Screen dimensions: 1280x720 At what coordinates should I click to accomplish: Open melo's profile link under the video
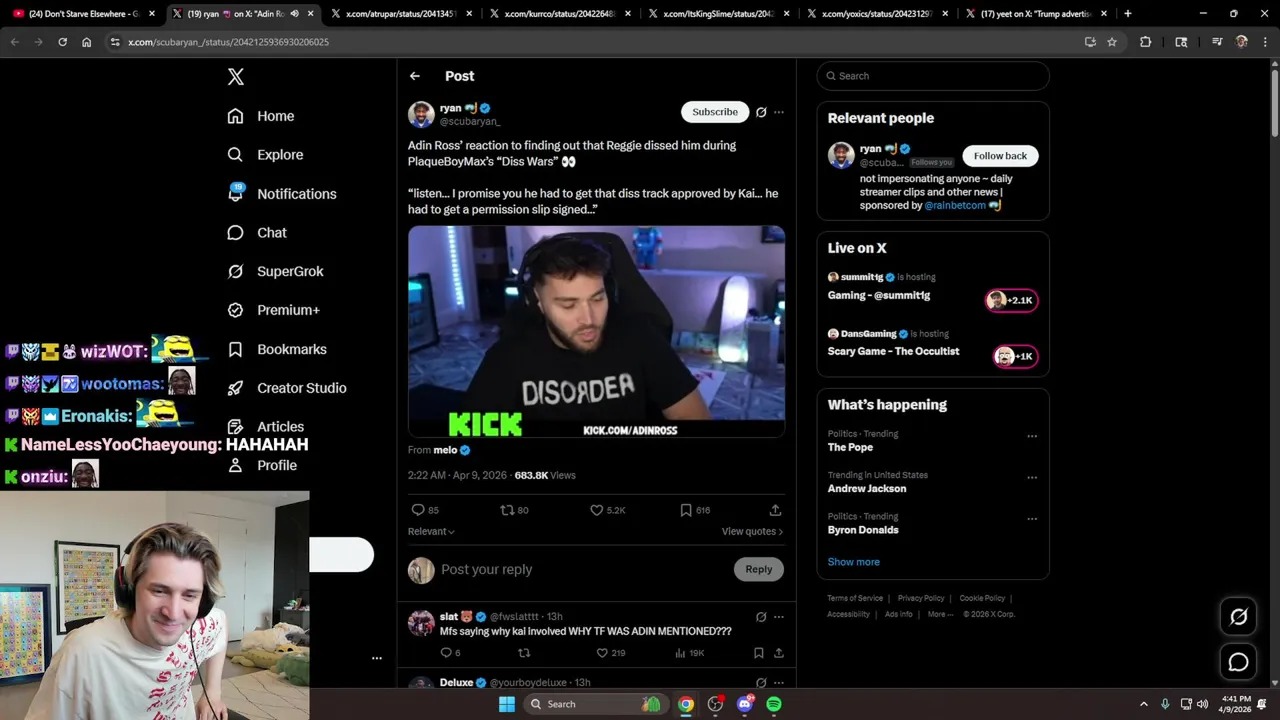click(x=445, y=450)
